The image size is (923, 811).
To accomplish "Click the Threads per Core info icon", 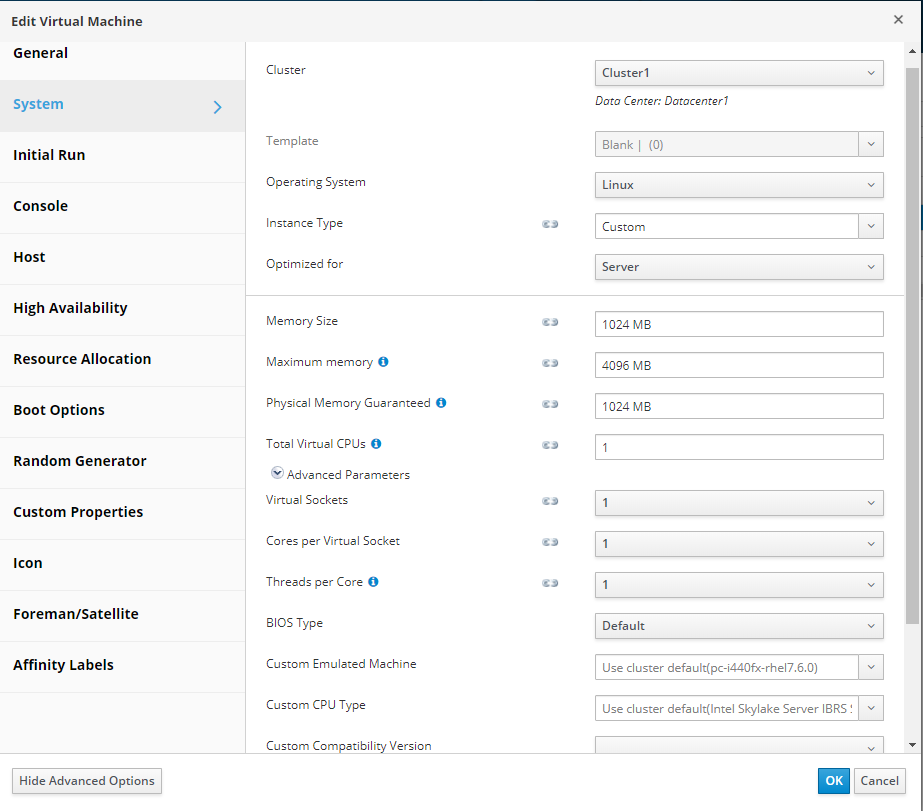I will pyautogui.click(x=373, y=582).
